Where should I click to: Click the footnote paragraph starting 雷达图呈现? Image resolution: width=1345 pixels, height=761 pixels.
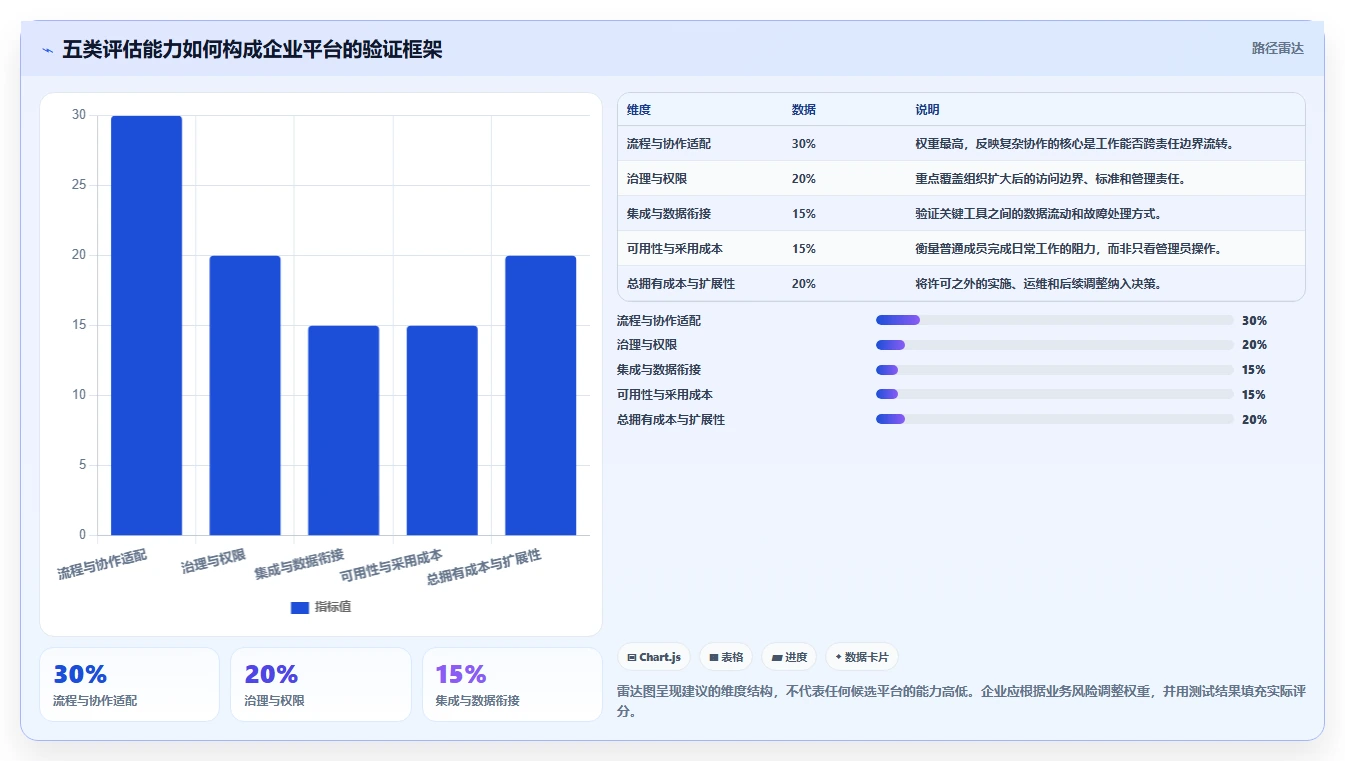(962, 702)
